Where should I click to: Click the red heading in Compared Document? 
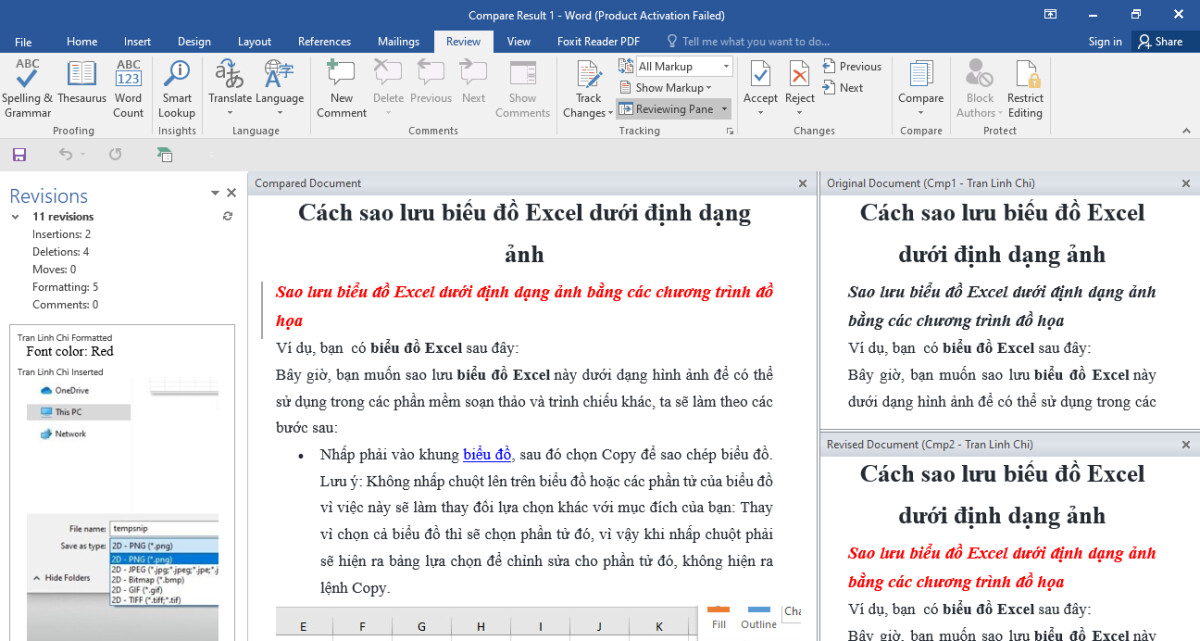pyautogui.click(x=524, y=306)
